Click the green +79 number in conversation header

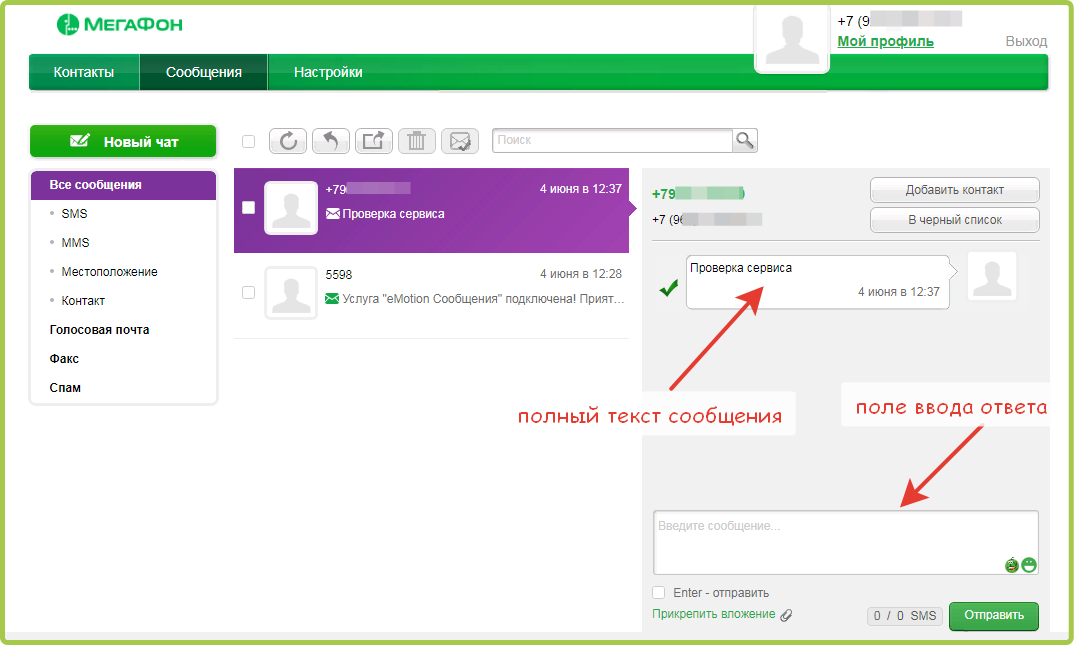click(x=699, y=194)
